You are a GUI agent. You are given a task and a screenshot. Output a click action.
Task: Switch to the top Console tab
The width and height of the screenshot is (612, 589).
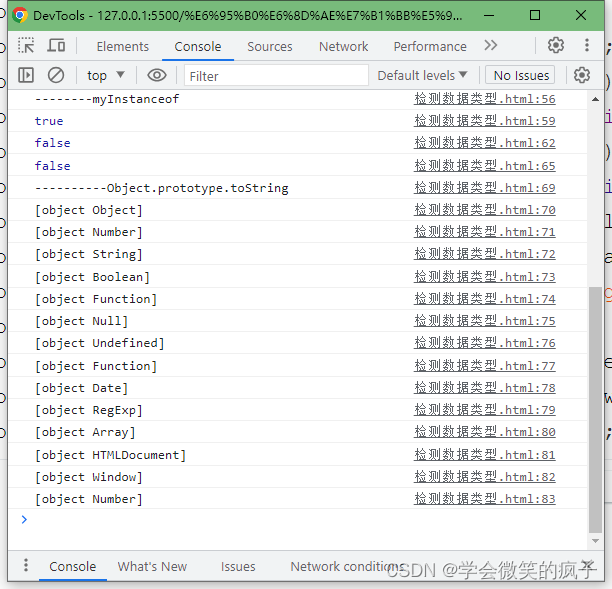tap(197, 46)
